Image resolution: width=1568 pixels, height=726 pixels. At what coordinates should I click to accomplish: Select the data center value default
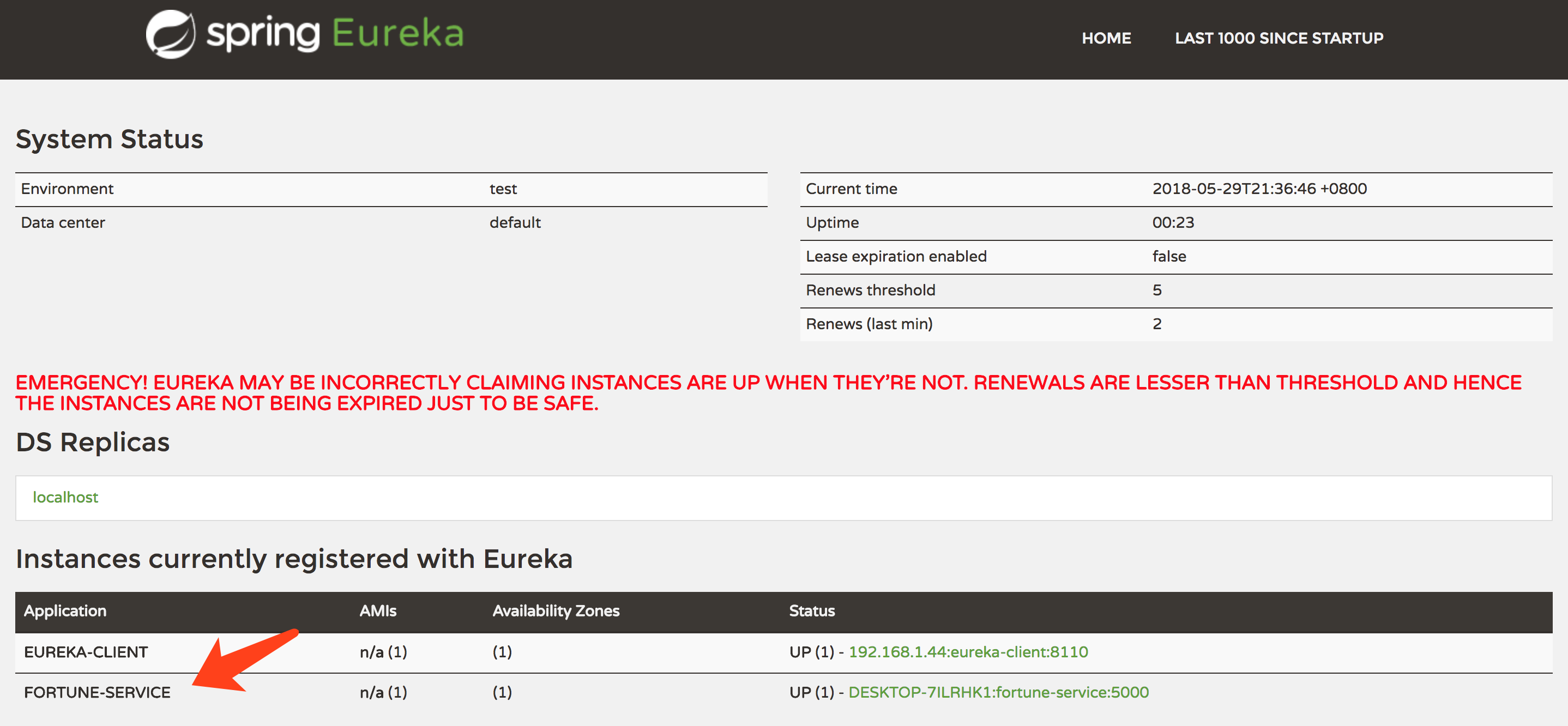pyautogui.click(x=515, y=223)
